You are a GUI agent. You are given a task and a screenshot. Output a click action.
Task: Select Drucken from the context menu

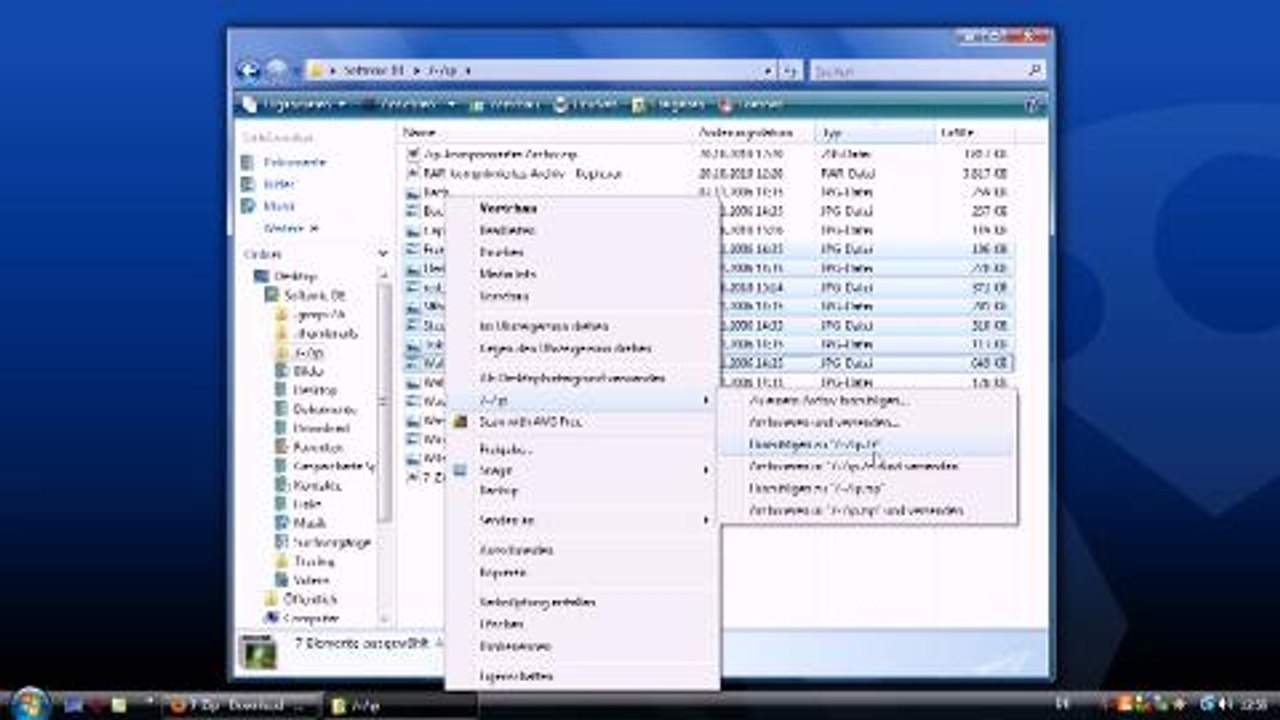pyautogui.click(x=581, y=252)
